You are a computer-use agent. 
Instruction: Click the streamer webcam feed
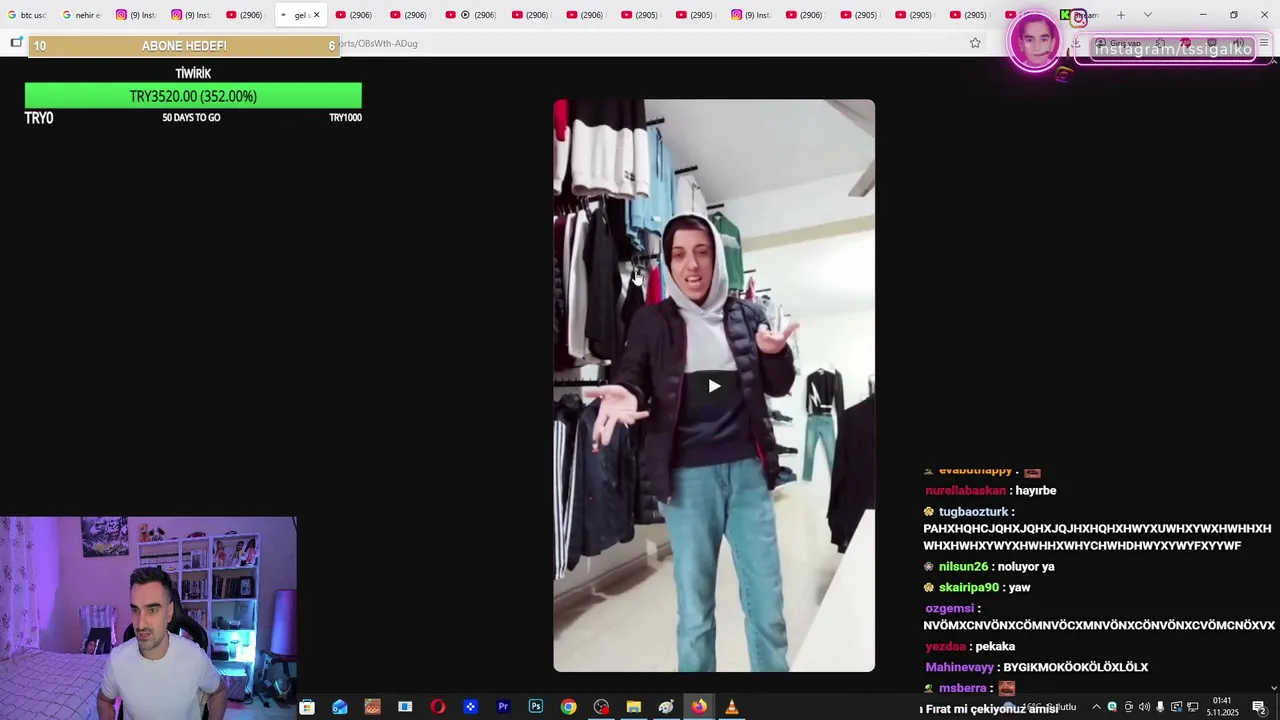(x=148, y=618)
